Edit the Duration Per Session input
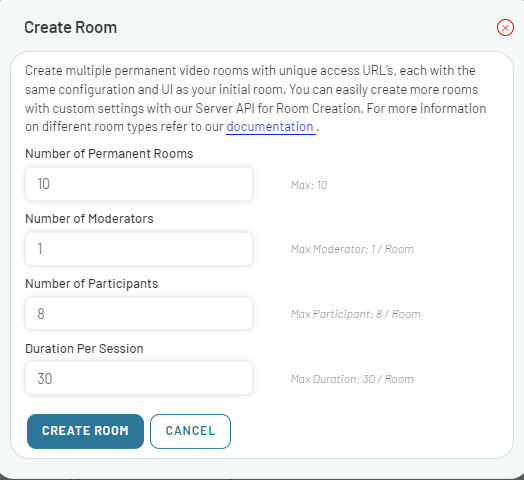This screenshot has height=480, width=524. coord(139,378)
